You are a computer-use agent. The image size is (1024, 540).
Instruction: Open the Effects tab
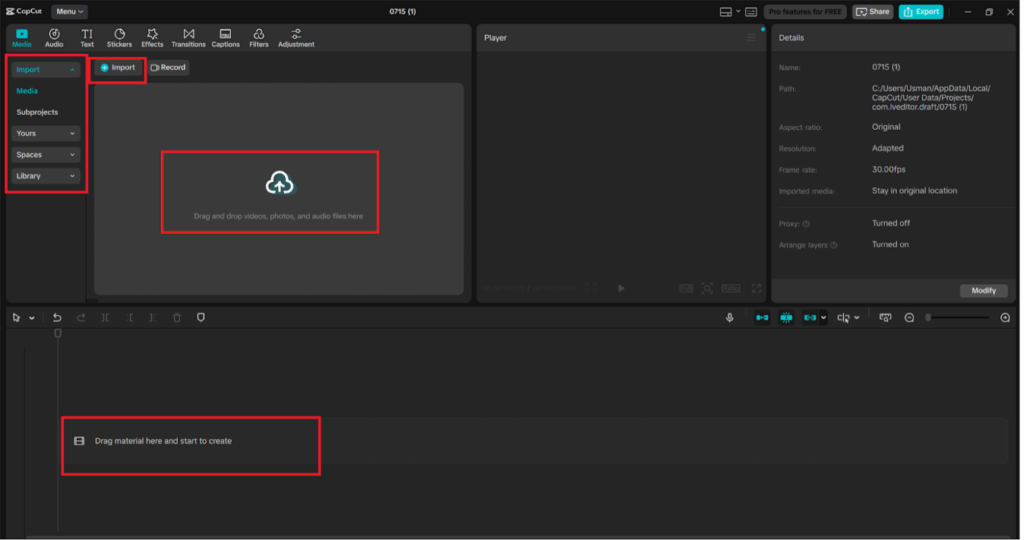pyautogui.click(x=152, y=38)
